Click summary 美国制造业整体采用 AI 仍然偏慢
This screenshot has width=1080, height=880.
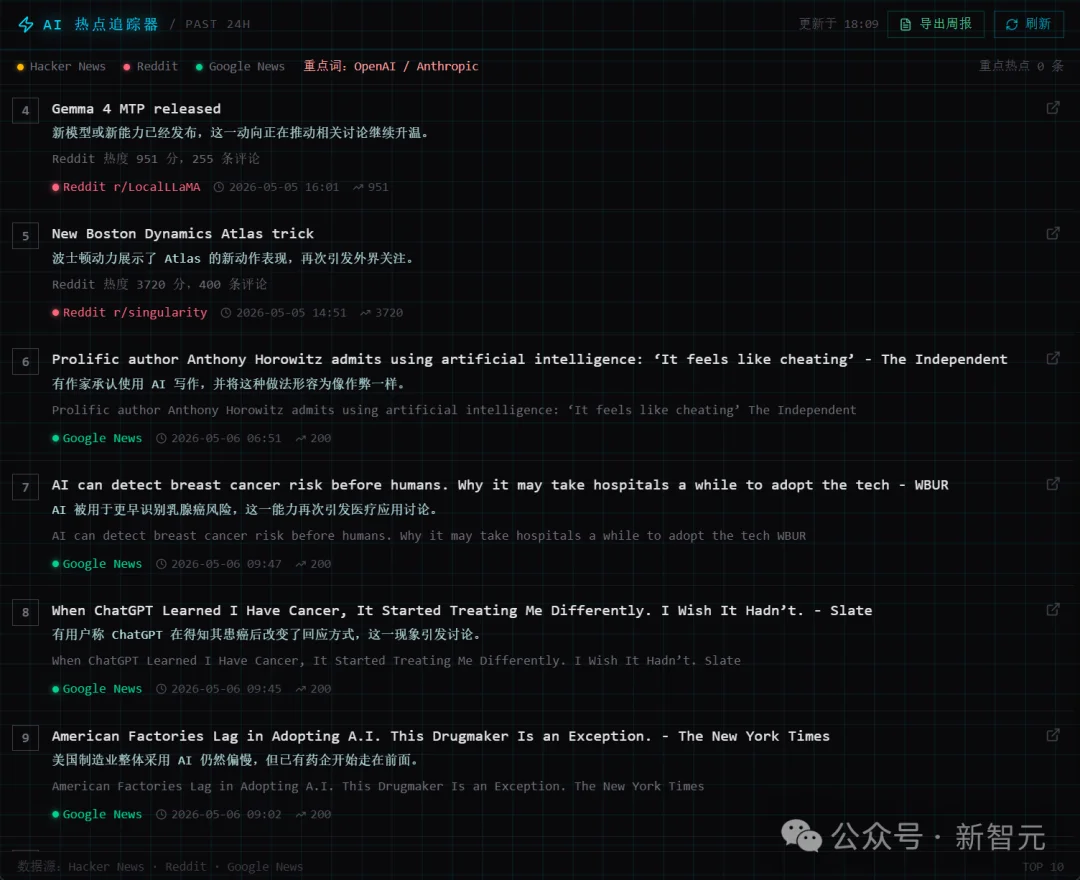235,760
